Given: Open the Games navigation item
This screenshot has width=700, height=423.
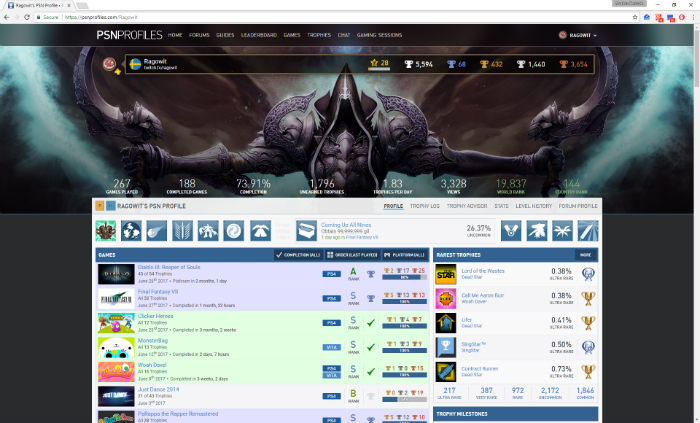Looking at the screenshot, I should click(x=292, y=35).
